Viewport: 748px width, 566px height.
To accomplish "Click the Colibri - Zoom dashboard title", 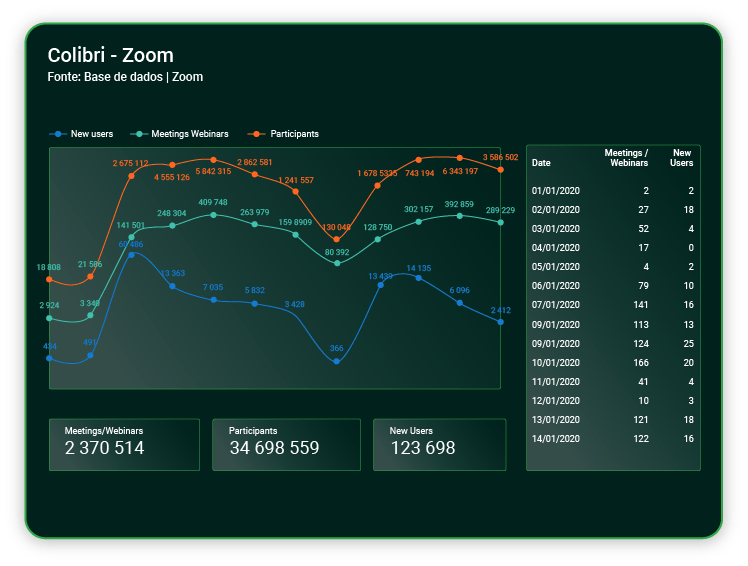I will 111,55.
